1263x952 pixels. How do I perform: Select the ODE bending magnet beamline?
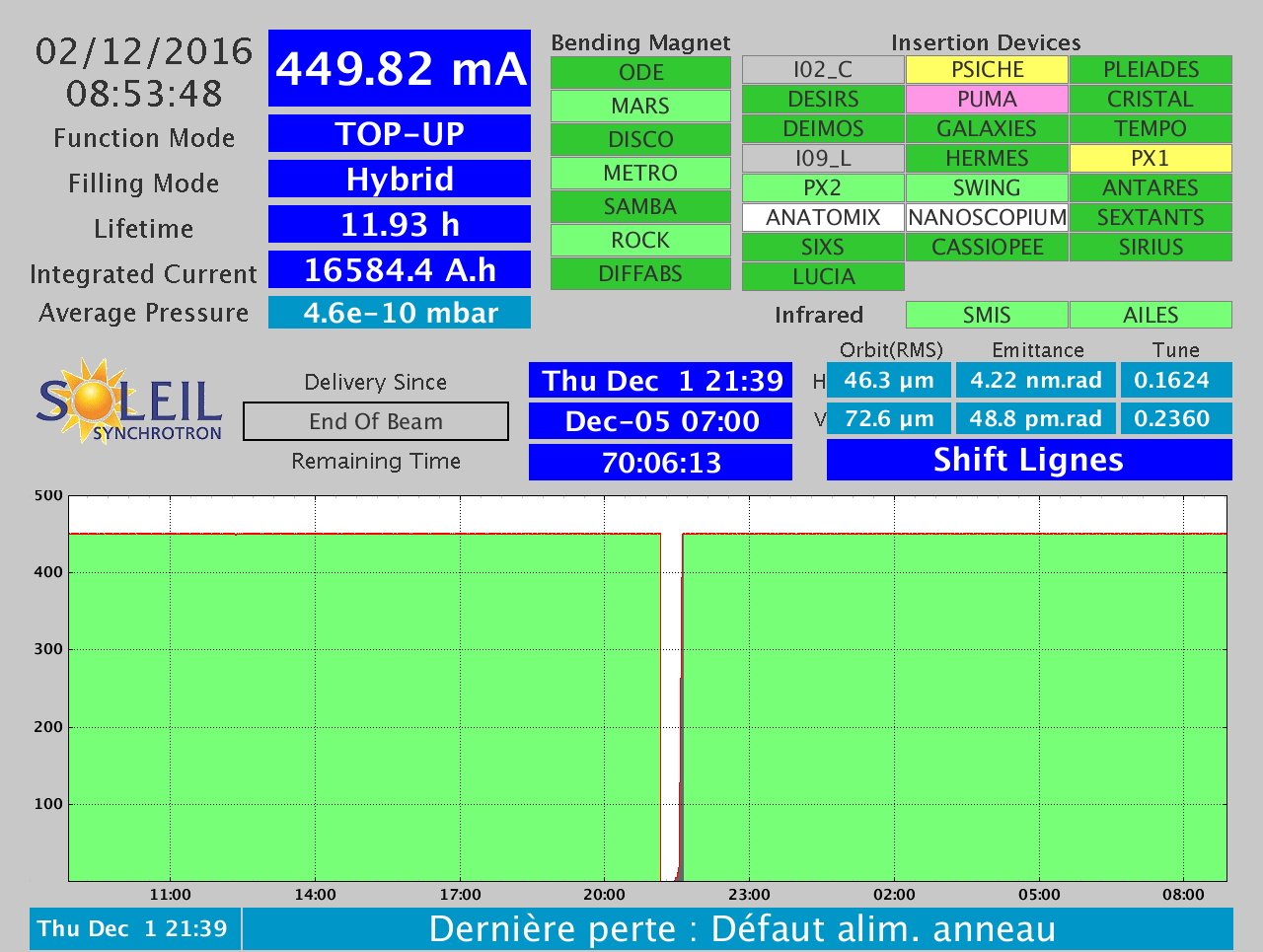640,72
